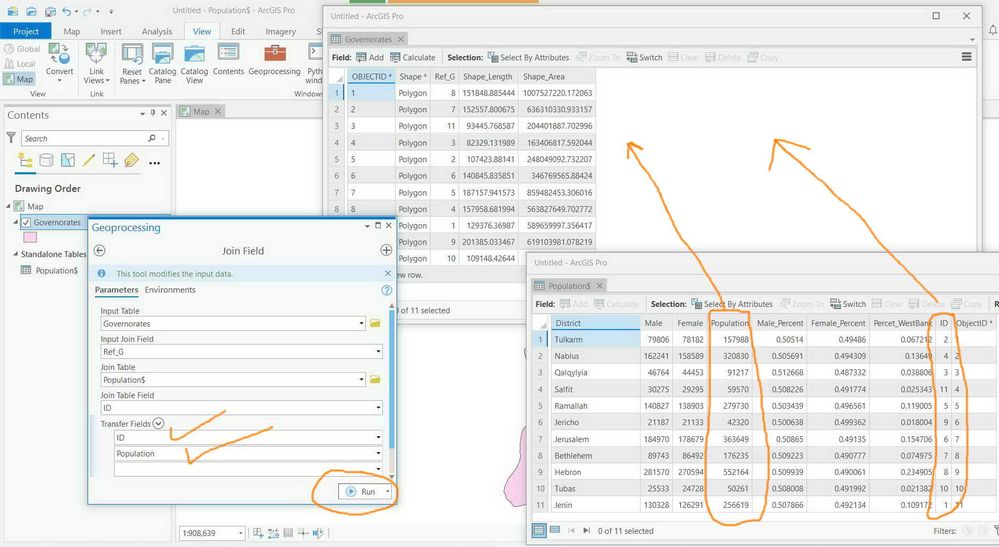Go back in the Geoprocessing pane
The height and width of the screenshot is (547, 999).
pos(99,250)
